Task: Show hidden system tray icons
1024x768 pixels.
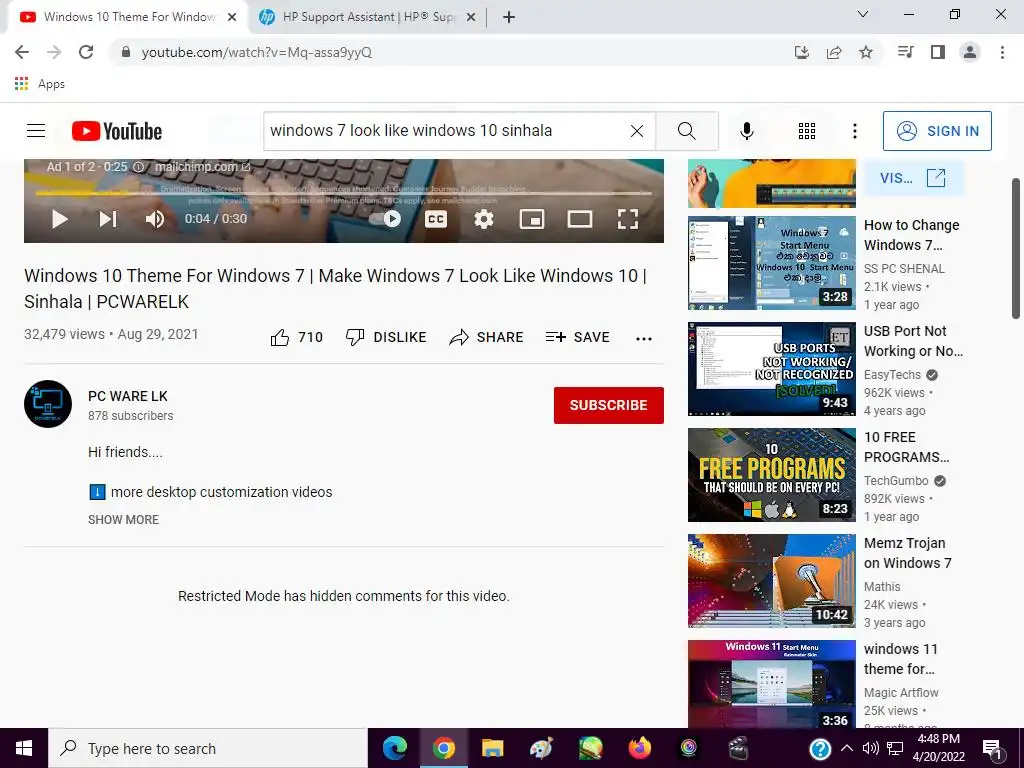Action: [x=846, y=748]
